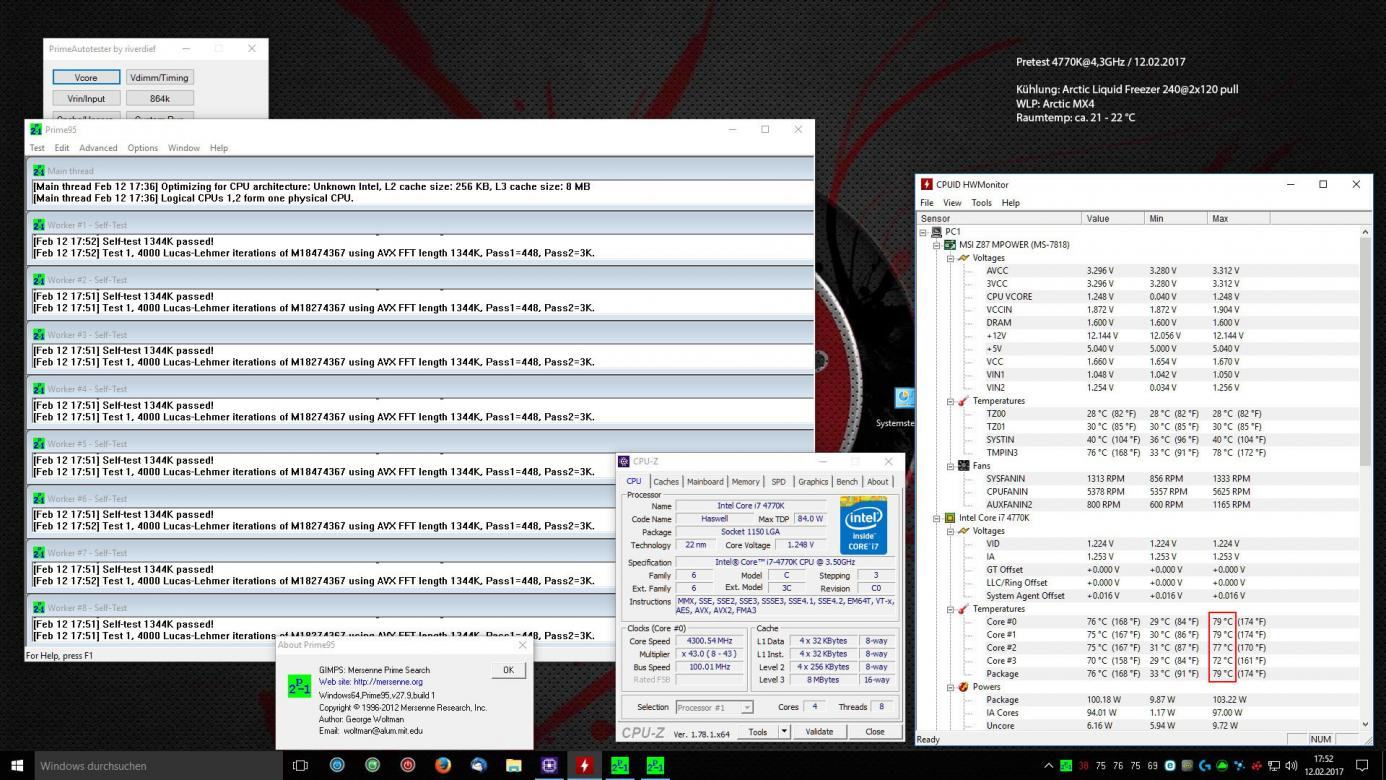Switch to the Memory tab in CPU-Z

pos(745,482)
